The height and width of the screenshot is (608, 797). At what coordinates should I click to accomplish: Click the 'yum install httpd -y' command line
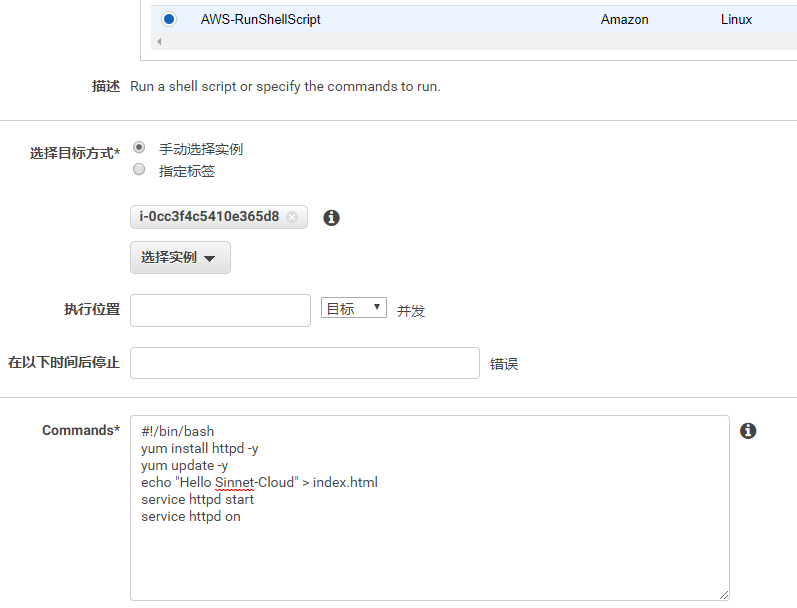pos(200,448)
